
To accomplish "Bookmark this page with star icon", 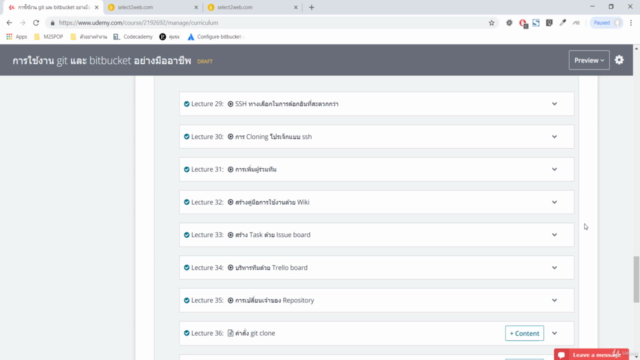I will point(491,23).
